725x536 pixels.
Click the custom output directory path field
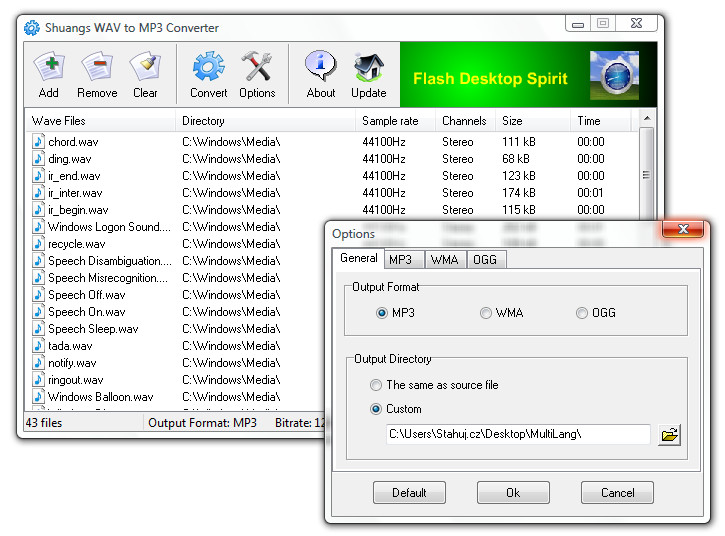pyautogui.click(x=518, y=434)
